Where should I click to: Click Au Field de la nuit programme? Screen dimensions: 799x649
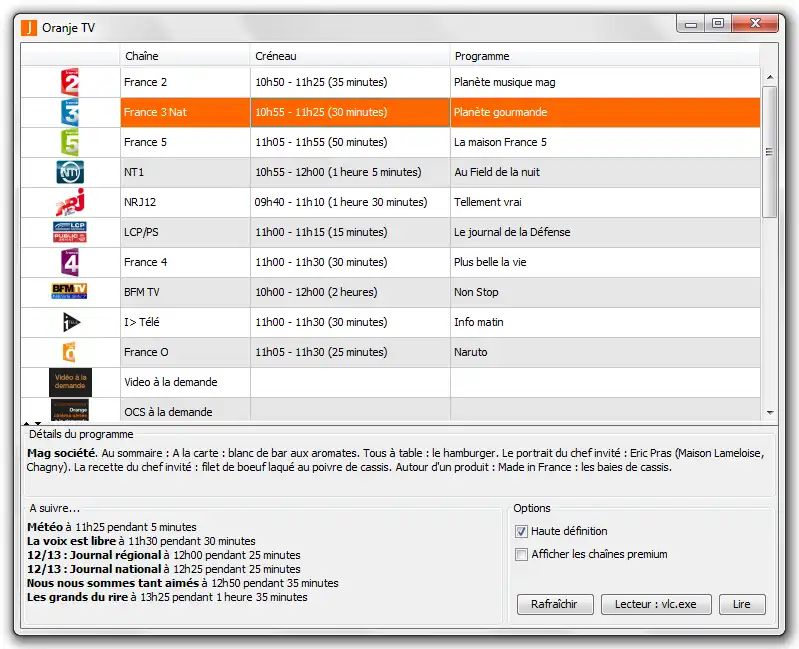605,172
